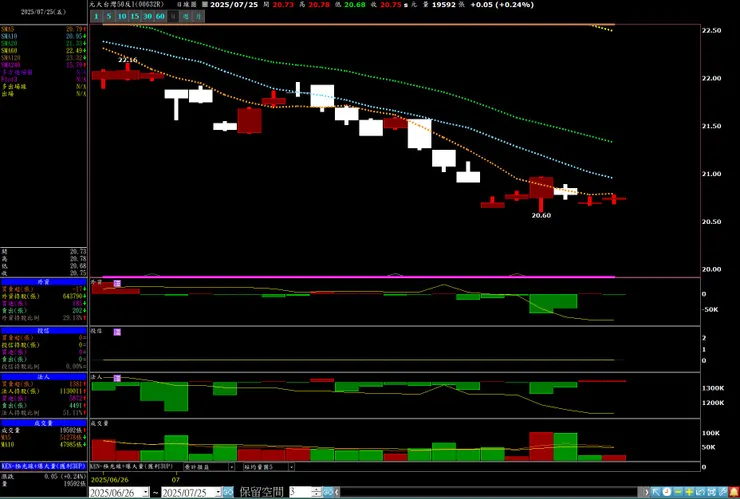Click the 22.16 high price label
This screenshot has width=740, height=499.
pos(127,60)
